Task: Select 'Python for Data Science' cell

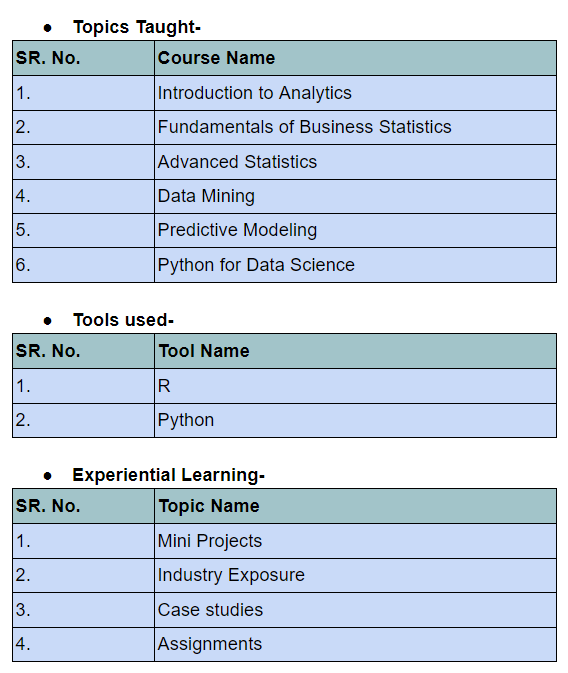Action: click(355, 265)
